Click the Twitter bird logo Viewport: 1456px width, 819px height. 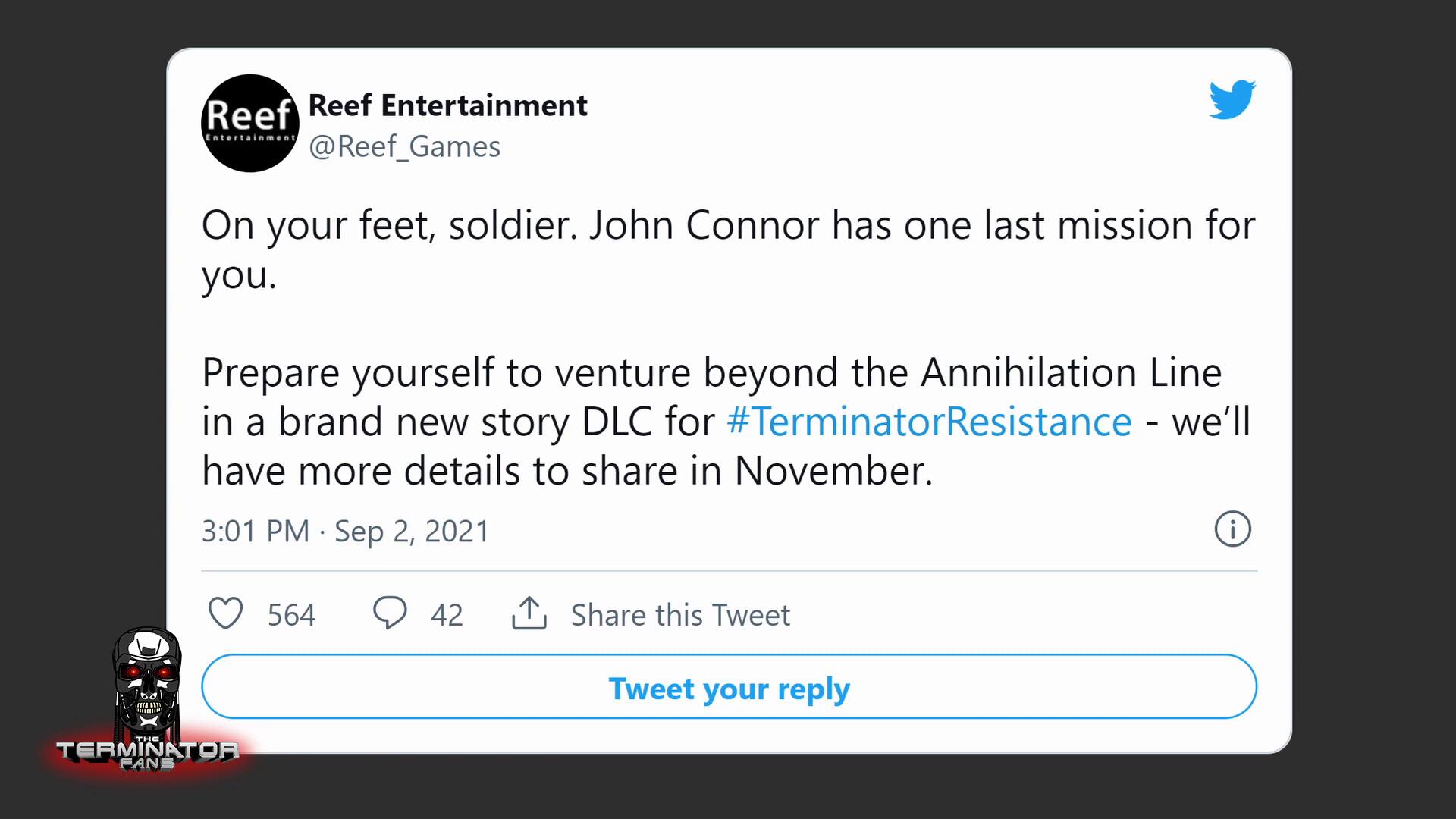click(1232, 99)
